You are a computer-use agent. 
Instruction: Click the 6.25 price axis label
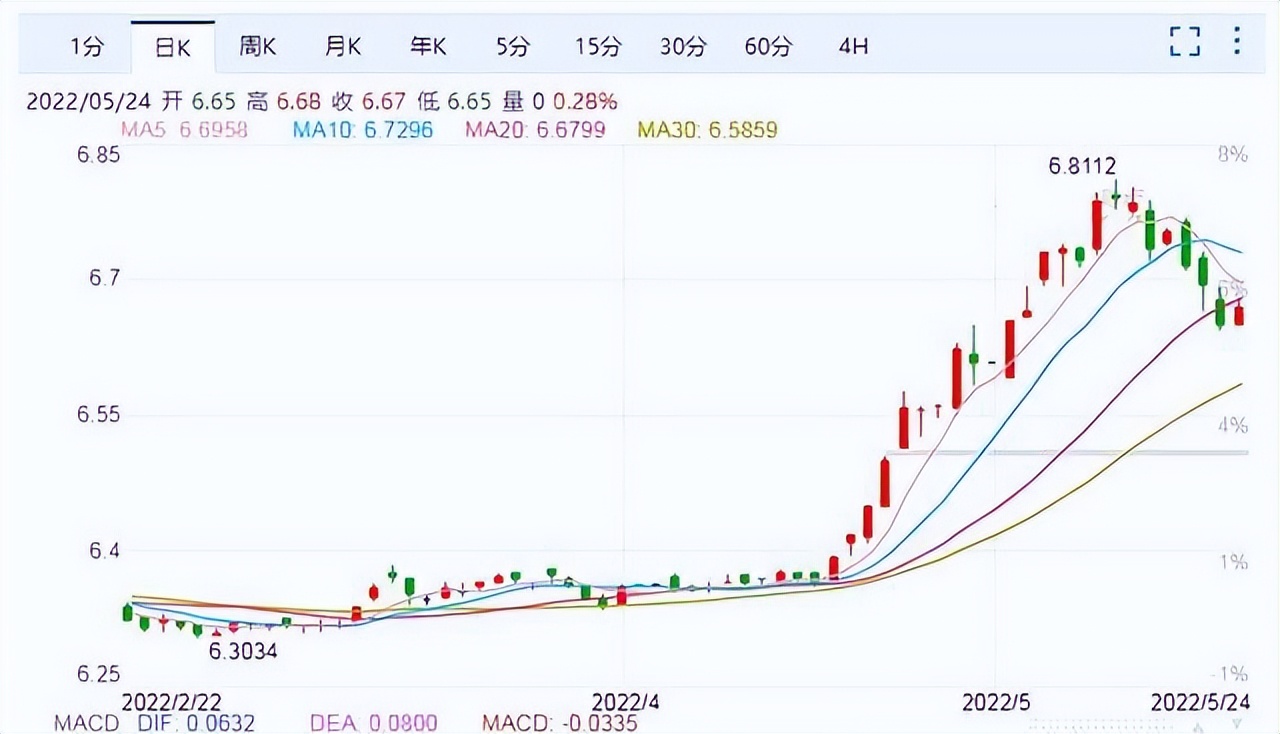tap(98, 673)
